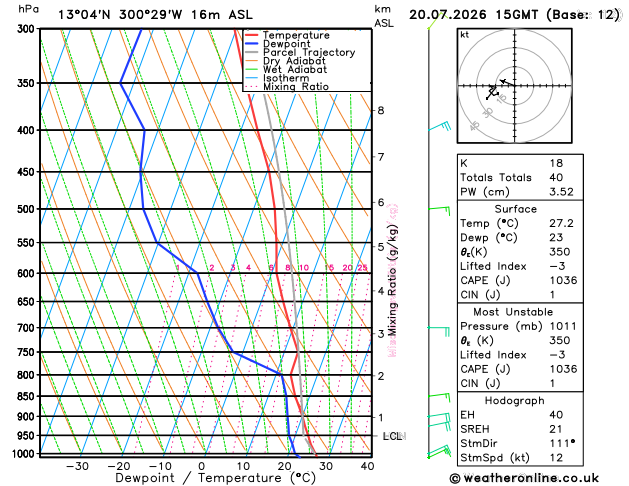Click the red Temperature line sample in legend
The image size is (629, 486).
[x=252, y=35]
